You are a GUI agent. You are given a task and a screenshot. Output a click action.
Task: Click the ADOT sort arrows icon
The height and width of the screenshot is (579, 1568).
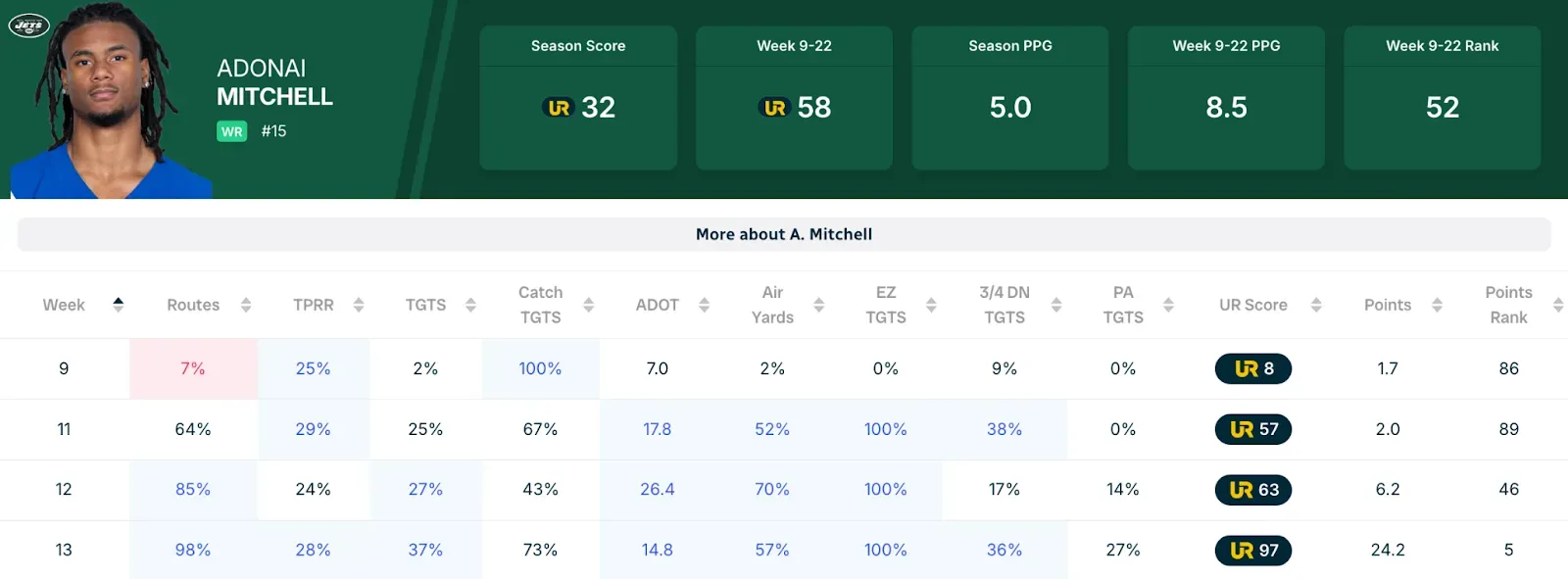(x=704, y=306)
